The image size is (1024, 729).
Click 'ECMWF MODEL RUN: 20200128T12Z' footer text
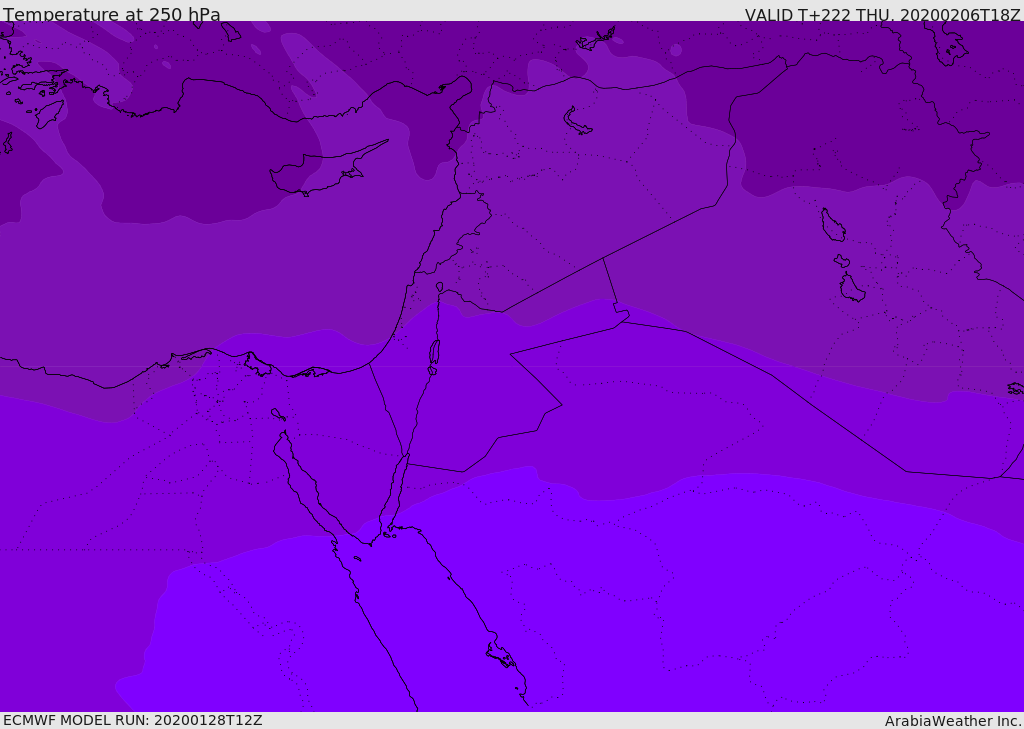point(133,720)
